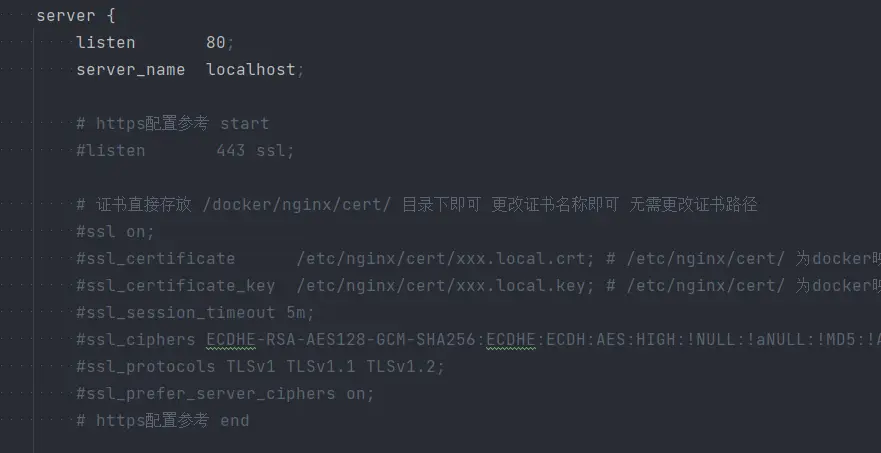Screen dimensions: 881x453
Task: Place cursor on listen port 80
Action: pyautogui.click(x=216, y=43)
